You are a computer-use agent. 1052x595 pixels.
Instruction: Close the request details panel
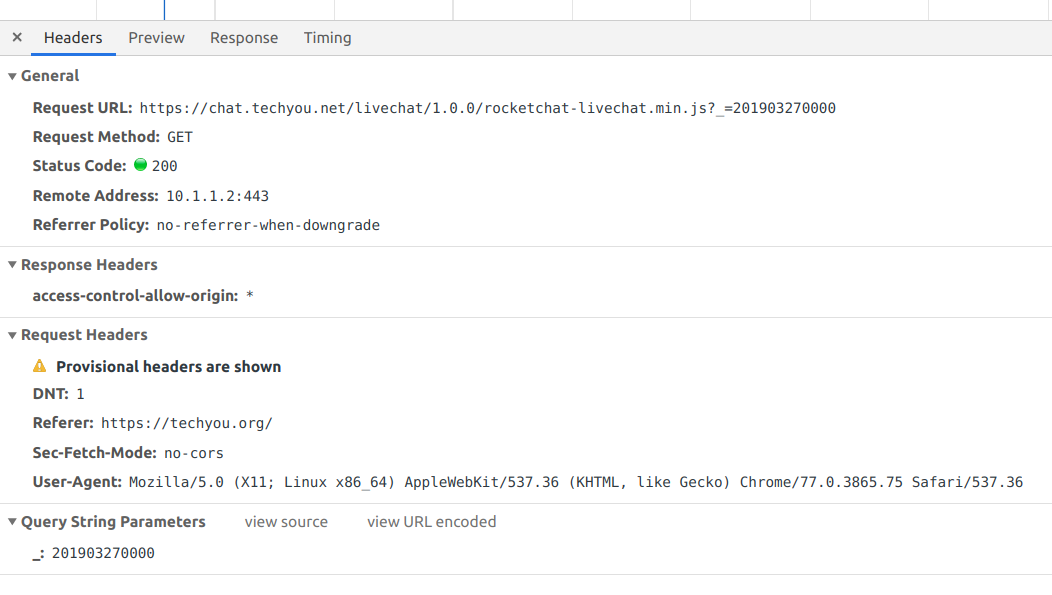click(15, 37)
